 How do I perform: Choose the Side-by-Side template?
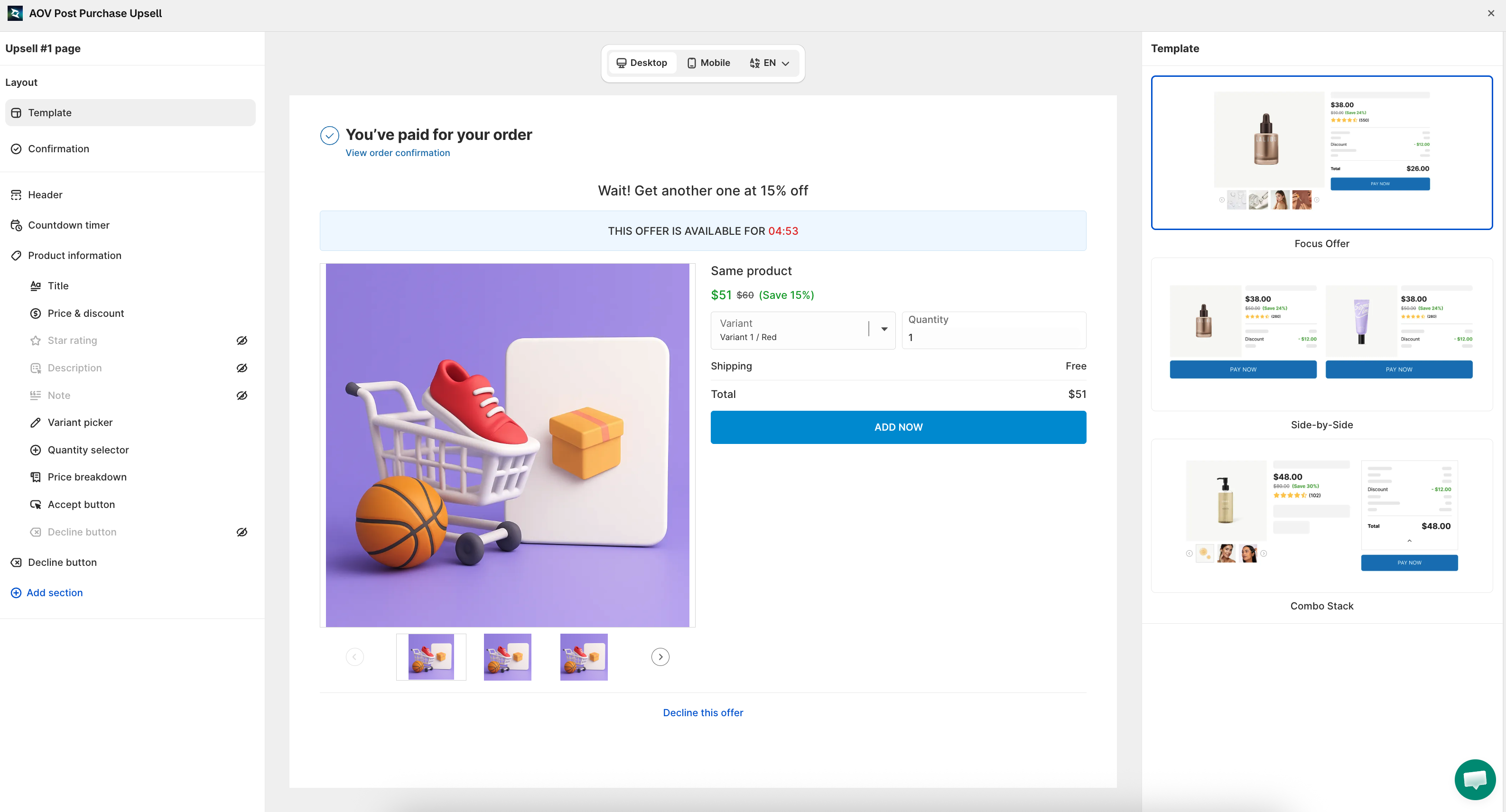point(1321,334)
